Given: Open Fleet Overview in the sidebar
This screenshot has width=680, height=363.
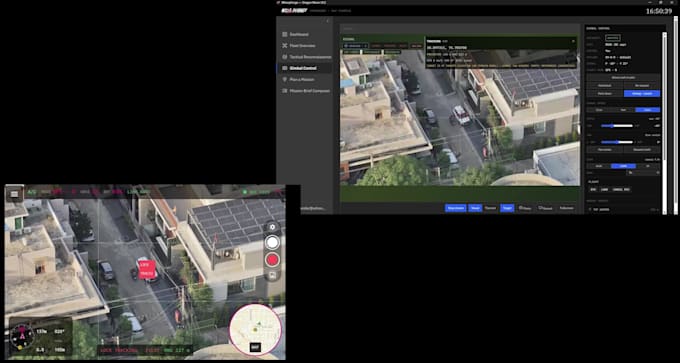Looking at the screenshot, I should (x=304, y=46).
